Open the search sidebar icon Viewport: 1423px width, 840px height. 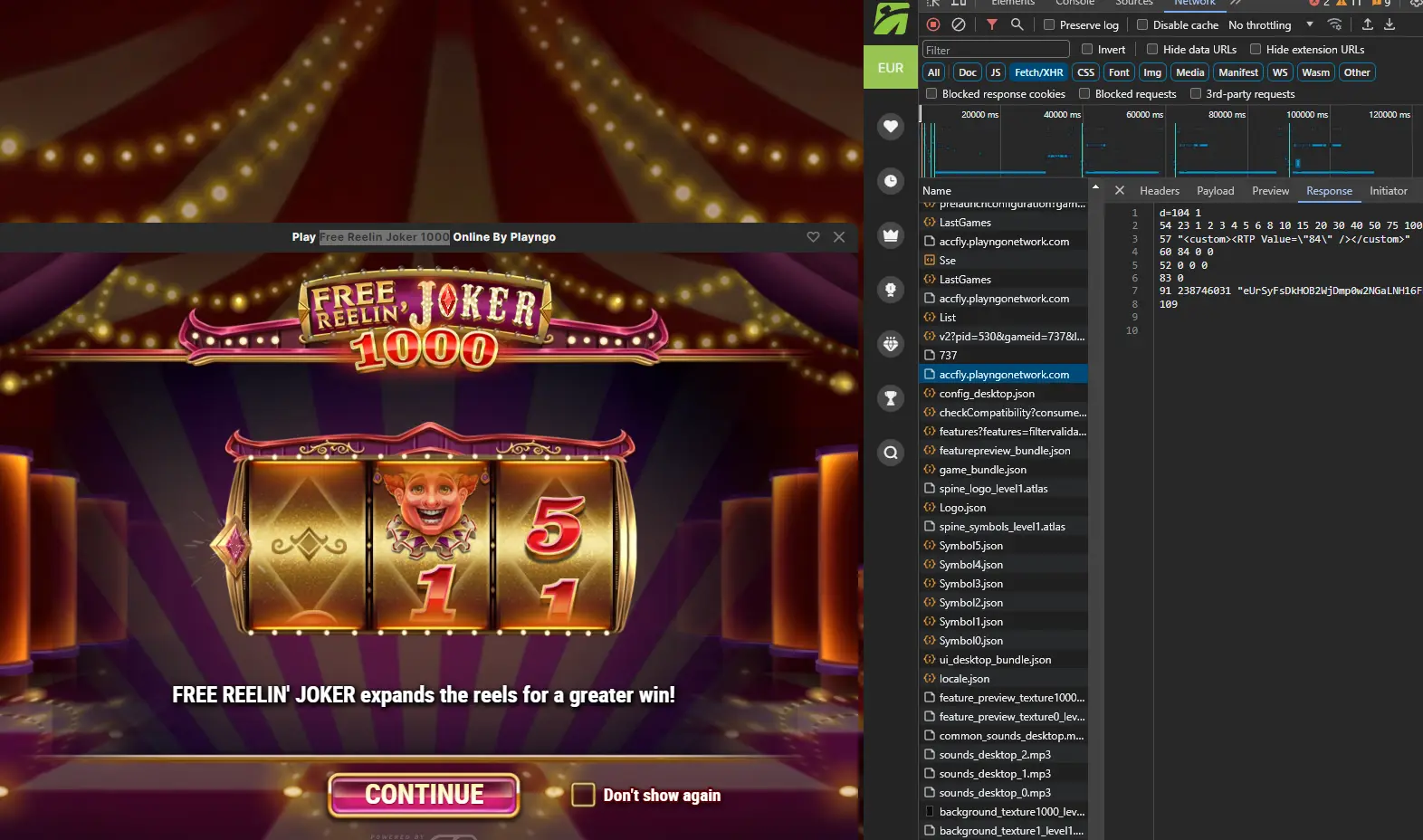(891, 453)
